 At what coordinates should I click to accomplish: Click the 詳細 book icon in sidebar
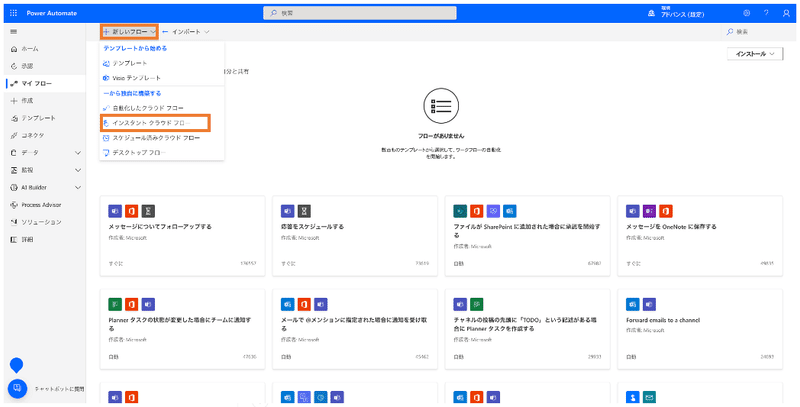click(14, 240)
